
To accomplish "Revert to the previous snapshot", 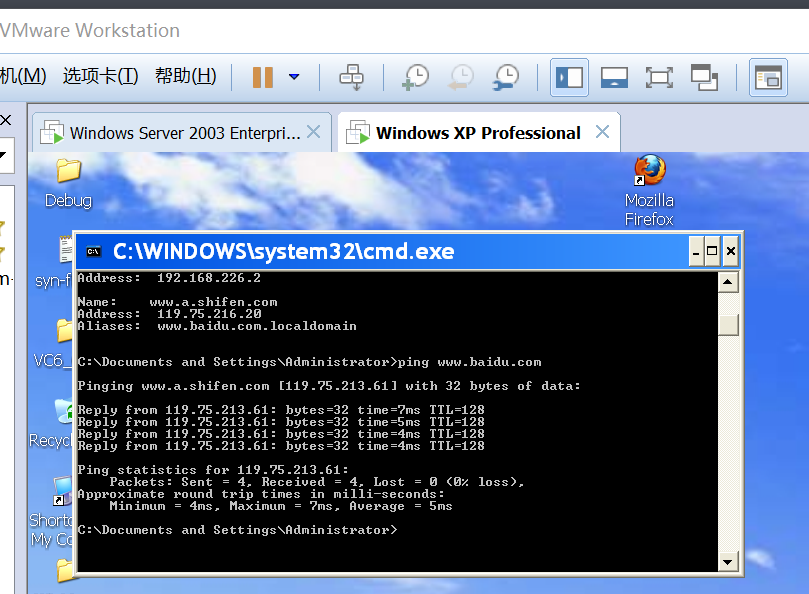I will pyautogui.click(x=461, y=77).
